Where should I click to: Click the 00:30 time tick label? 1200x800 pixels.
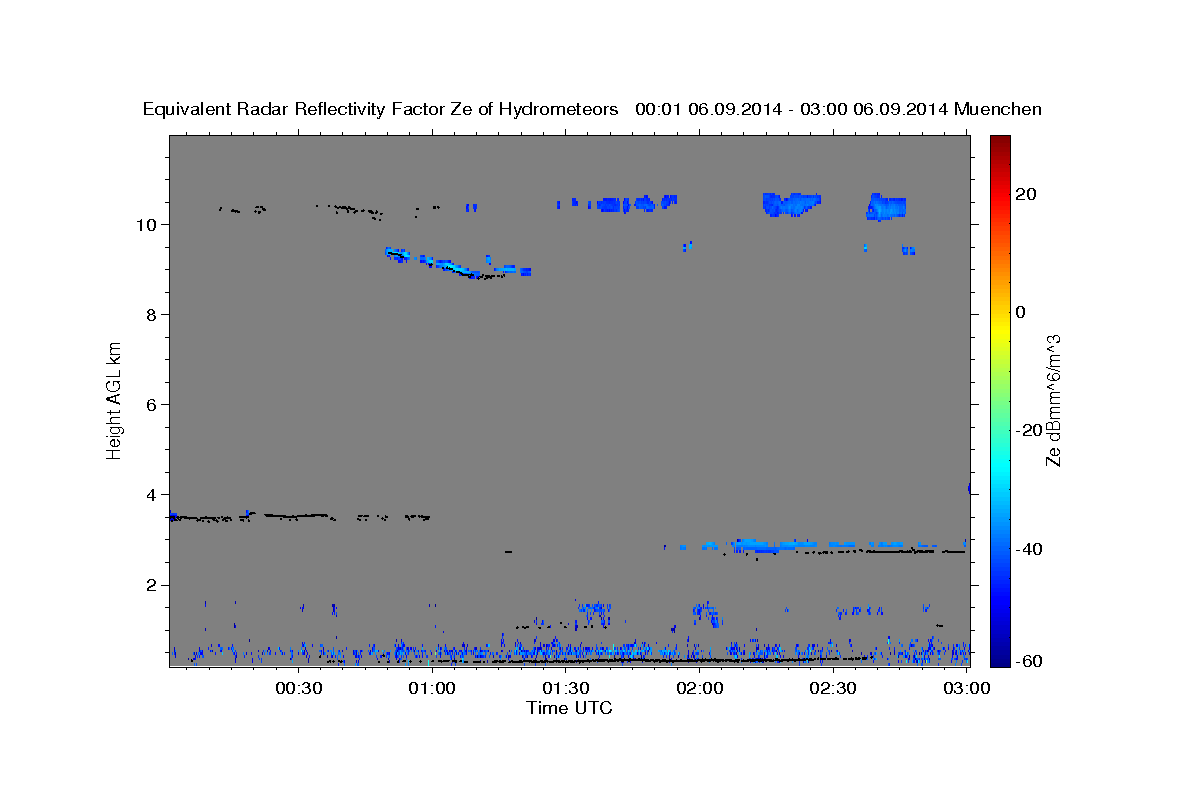pos(299,688)
